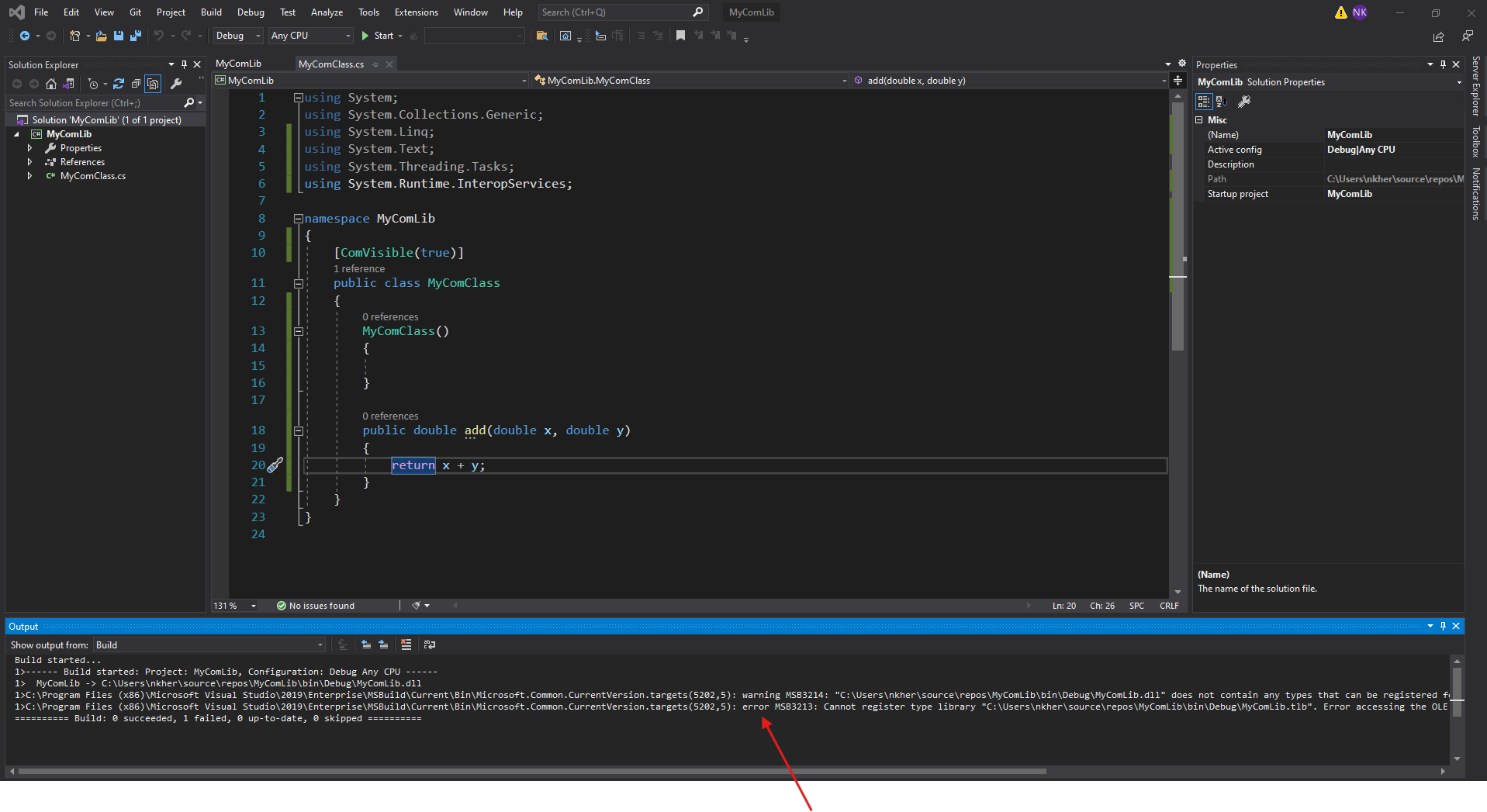Open the NK account profile badge
This screenshot has height=812, width=1487.
[1360, 12]
